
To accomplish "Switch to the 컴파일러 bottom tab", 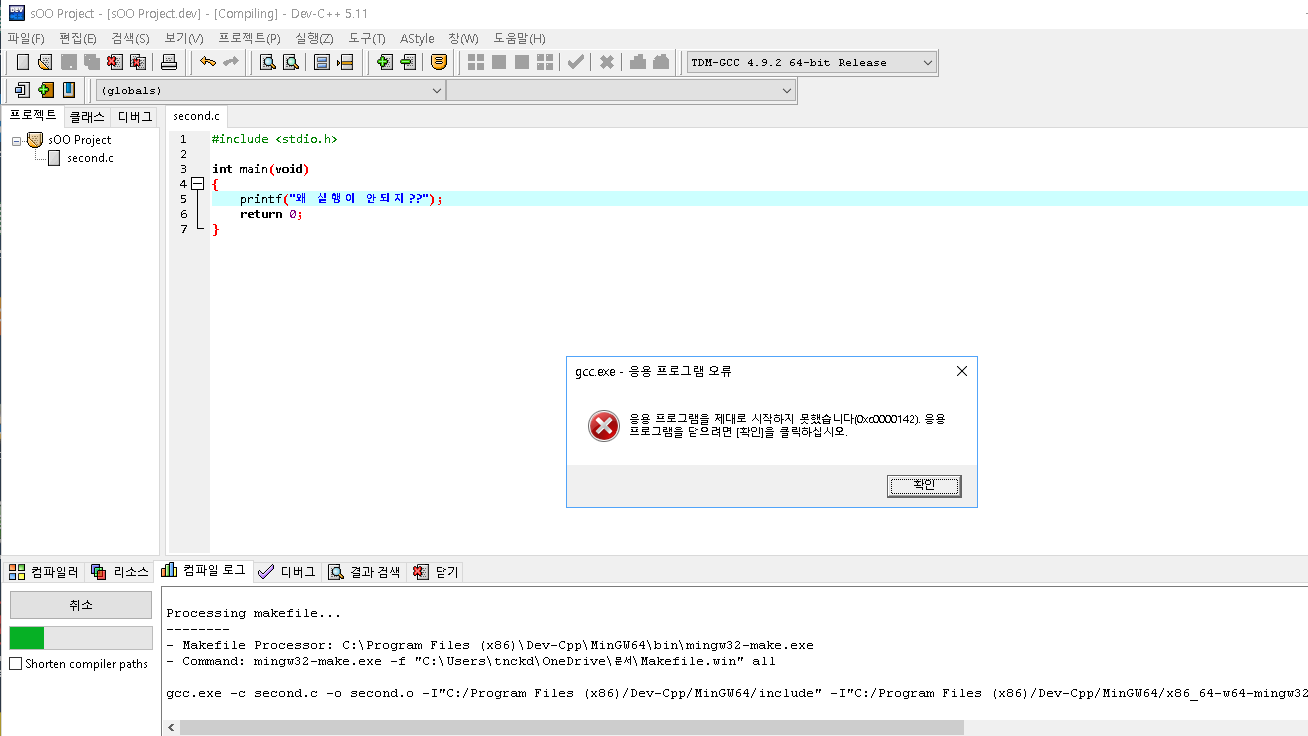I will [x=44, y=572].
